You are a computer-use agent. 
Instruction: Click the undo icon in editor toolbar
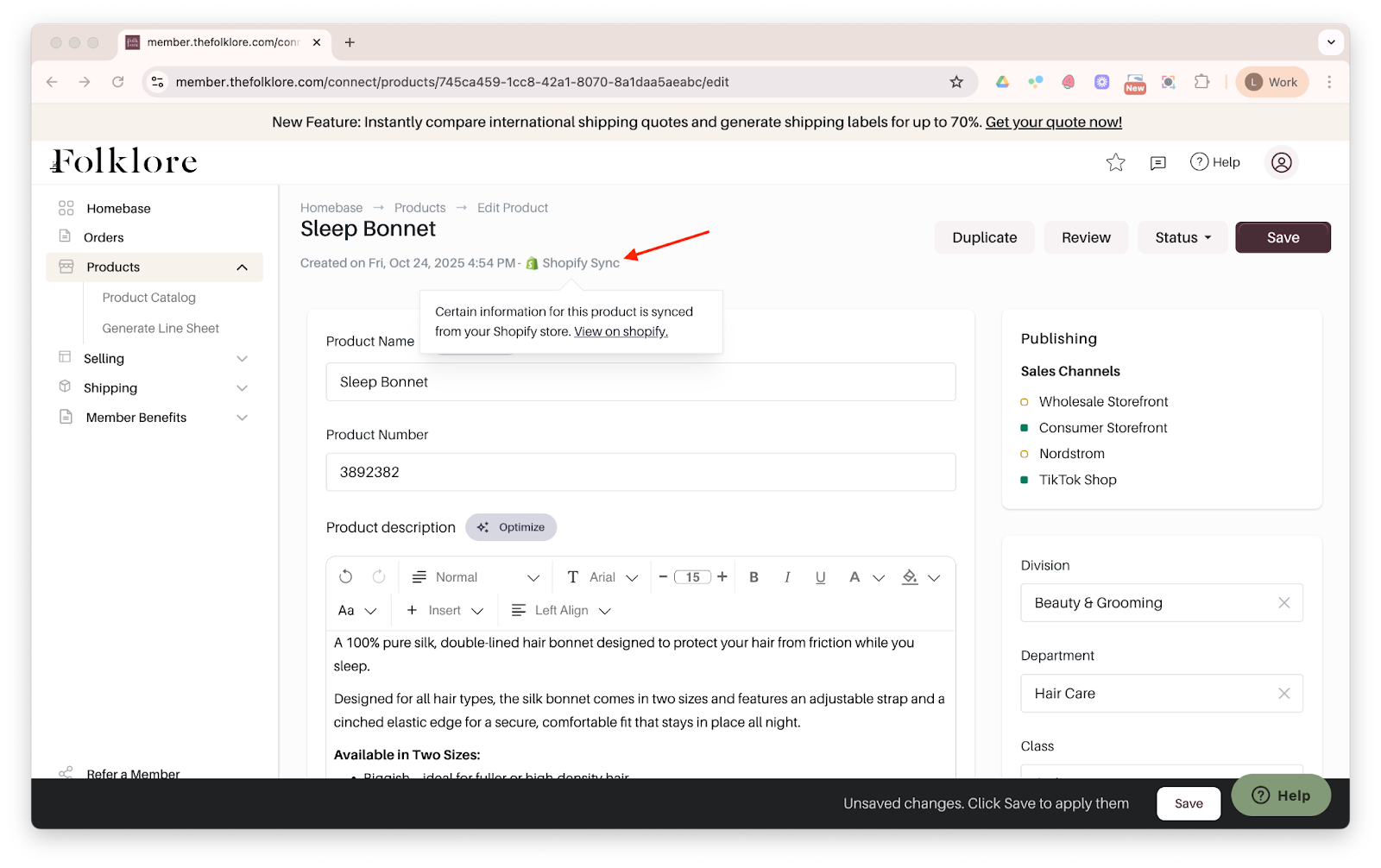pos(345,577)
